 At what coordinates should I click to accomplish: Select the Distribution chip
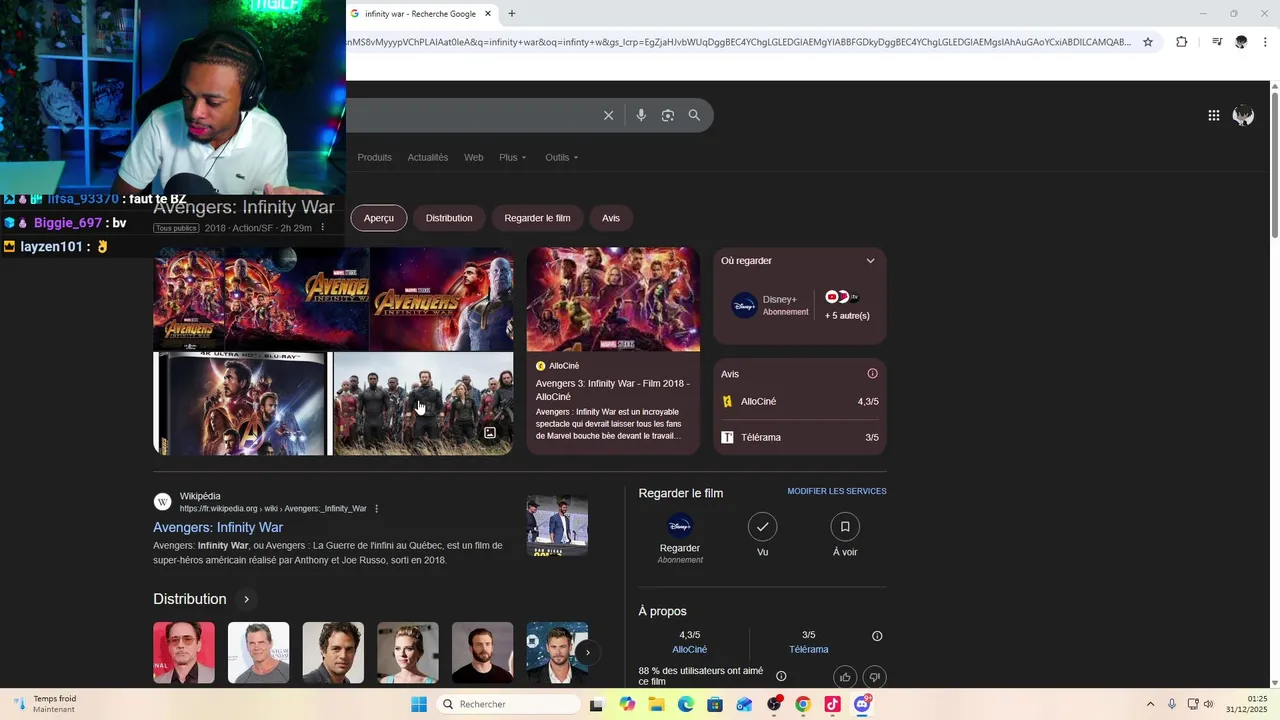point(449,218)
